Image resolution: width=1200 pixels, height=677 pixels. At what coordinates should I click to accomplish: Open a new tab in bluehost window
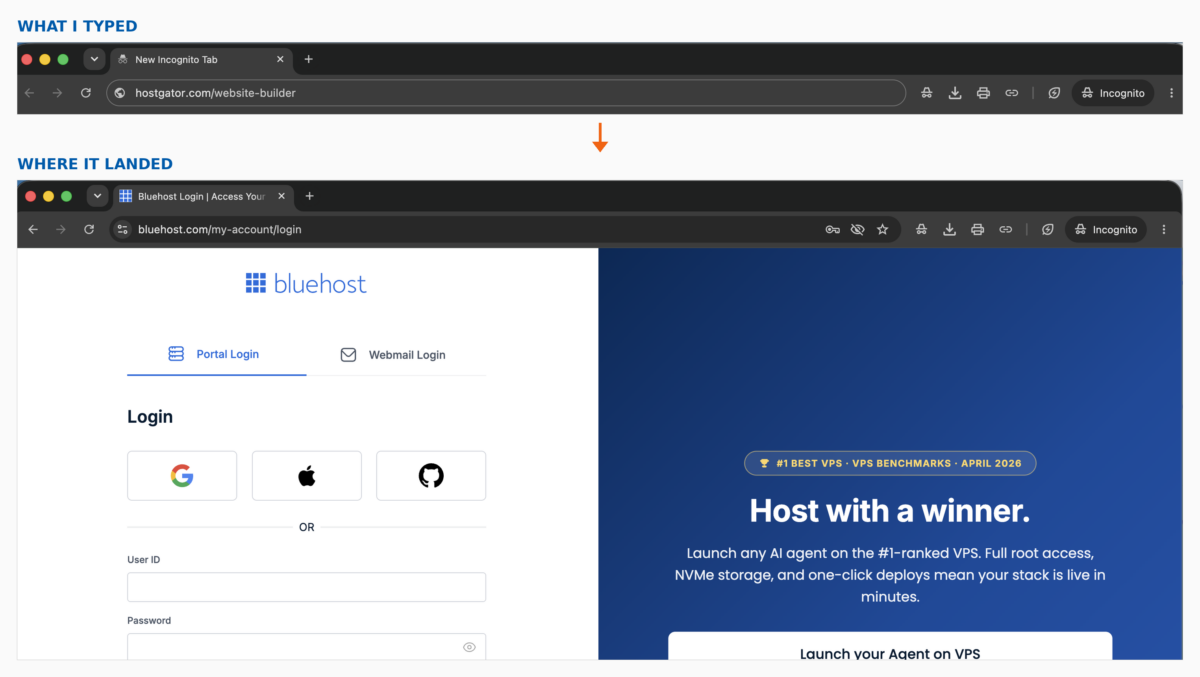tap(309, 196)
